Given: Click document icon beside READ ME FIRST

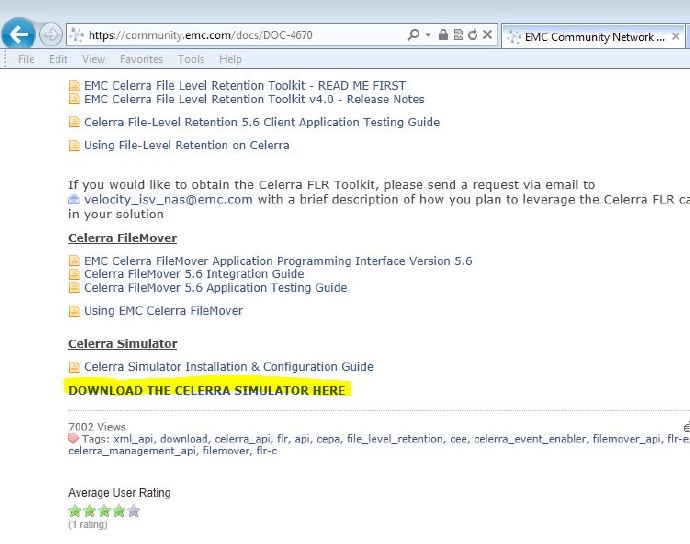Looking at the screenshot, I should [x=74, y=85].
